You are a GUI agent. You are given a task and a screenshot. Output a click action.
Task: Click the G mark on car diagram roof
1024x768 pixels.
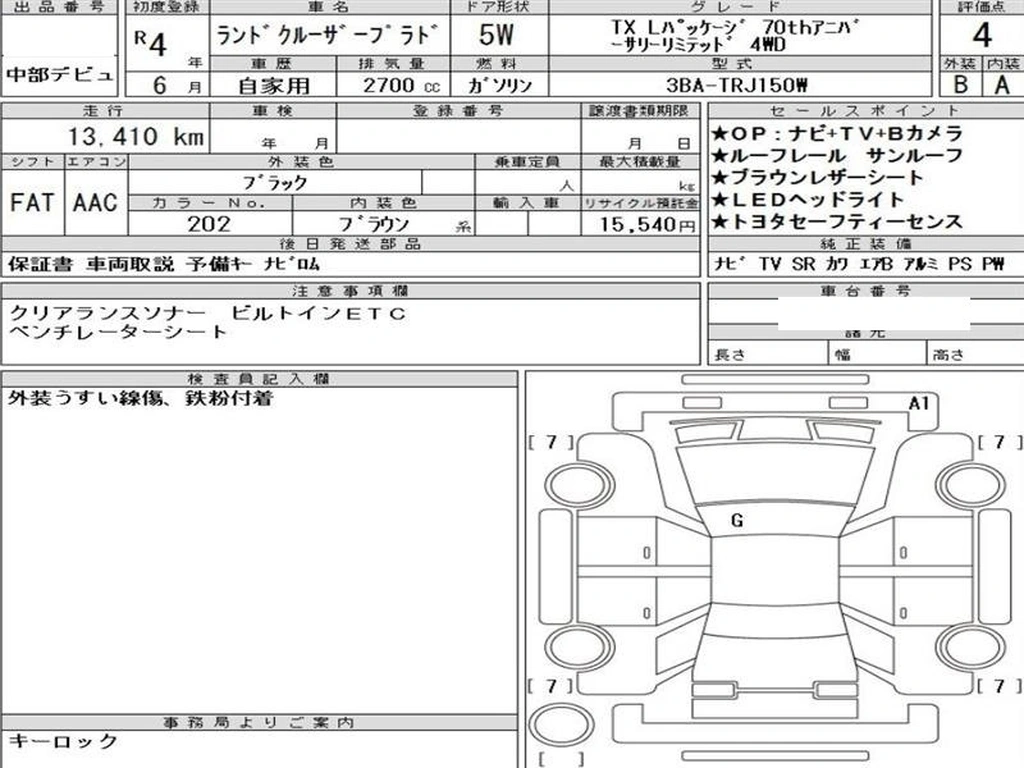tap(737, 520)
